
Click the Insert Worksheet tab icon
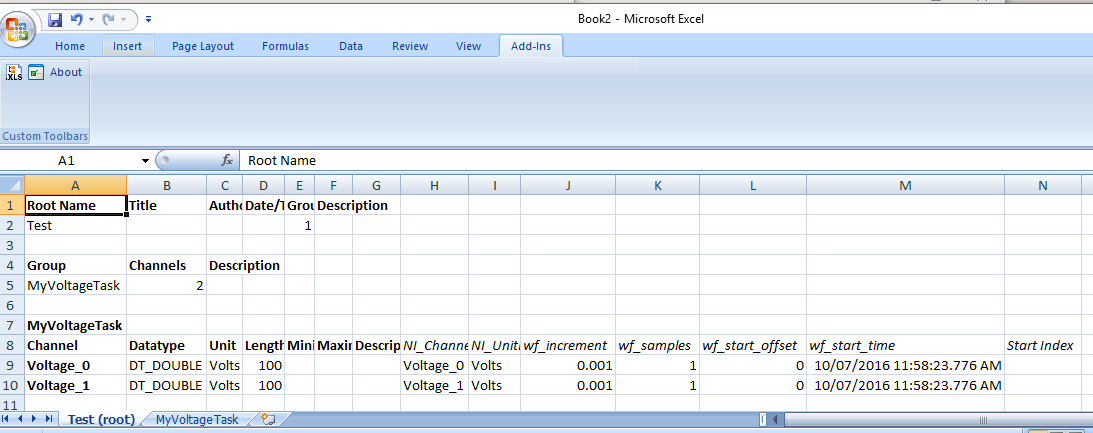268,419
